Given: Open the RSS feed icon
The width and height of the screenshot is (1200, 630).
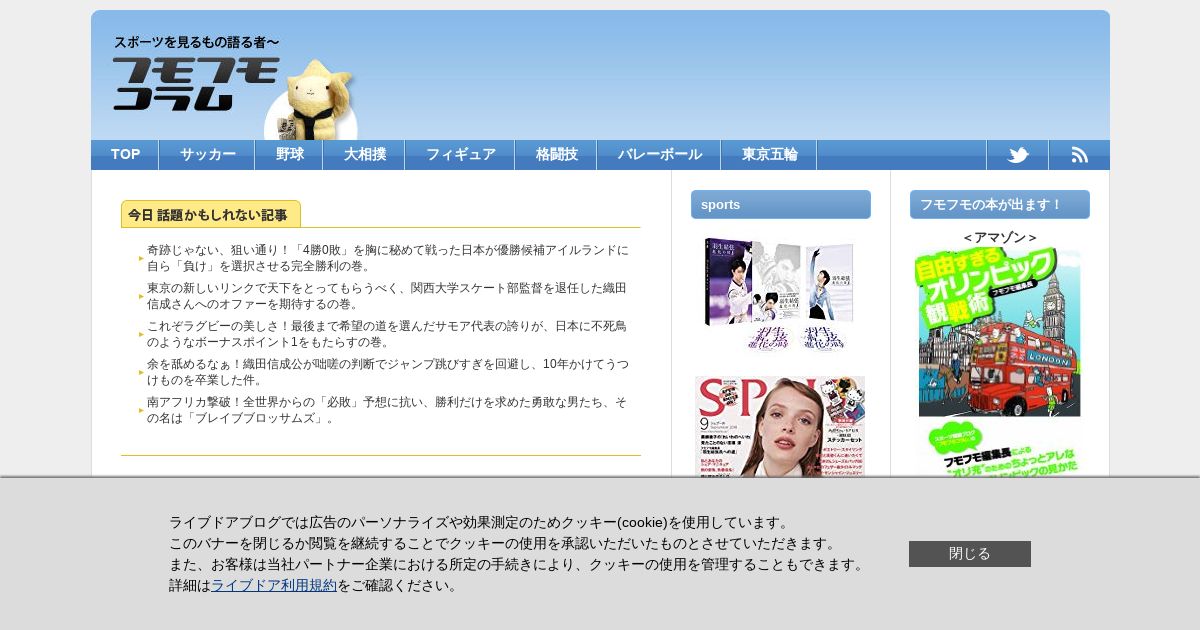Looking at the screenshot, I should click(x=1079, y=155).
